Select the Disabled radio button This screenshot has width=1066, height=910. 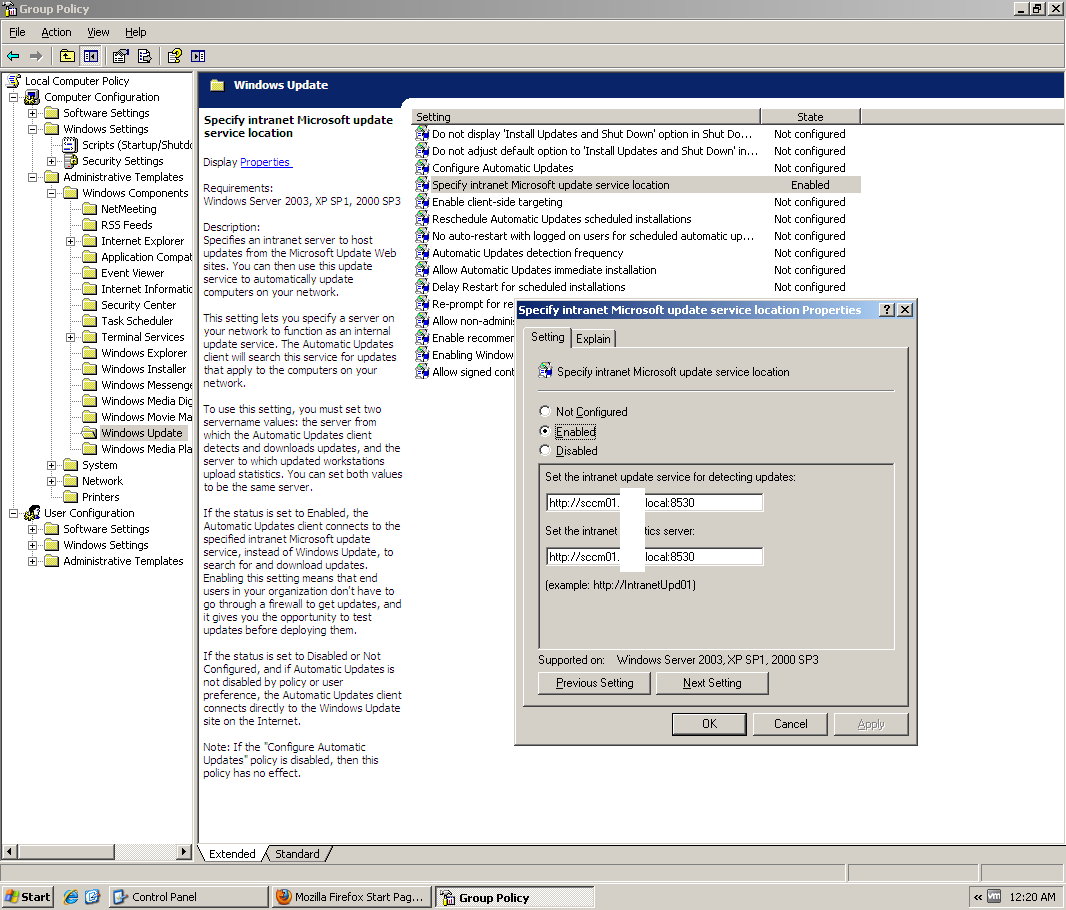point(545,450)
